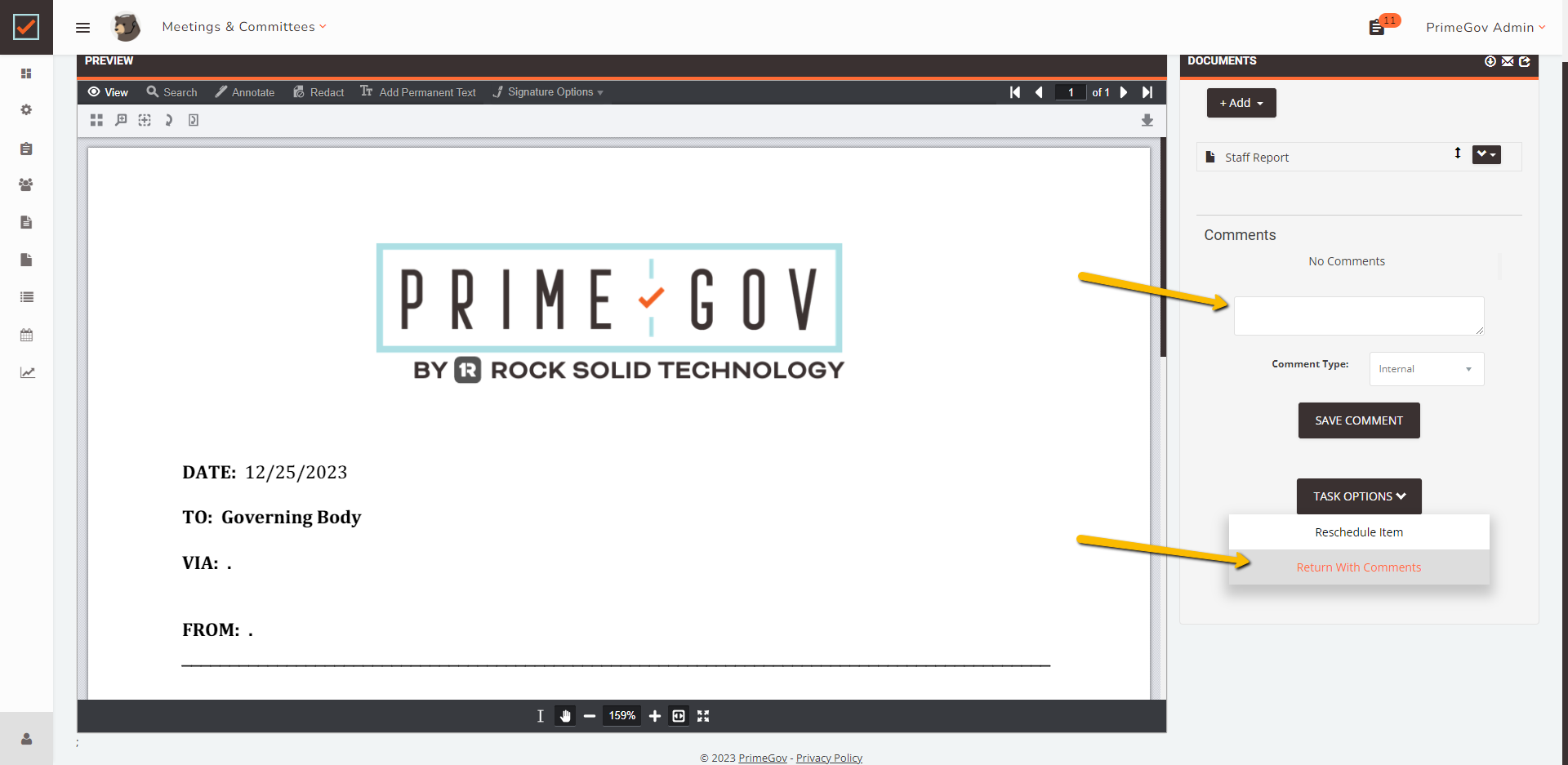Zoom in with the plus button
1568x765 pixels.
tap(655, 716)
